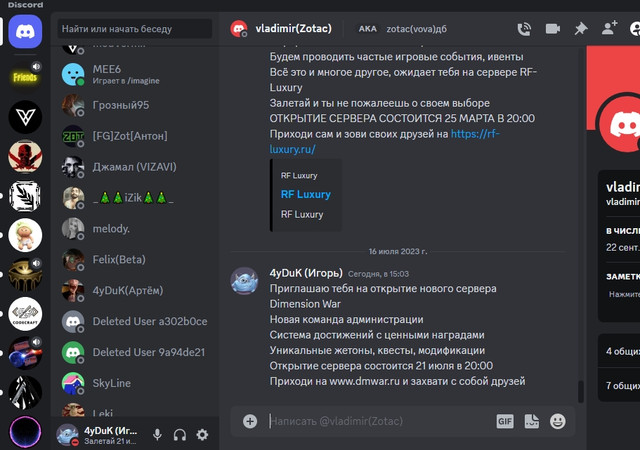Click the plus attachment button

(250, 421)
